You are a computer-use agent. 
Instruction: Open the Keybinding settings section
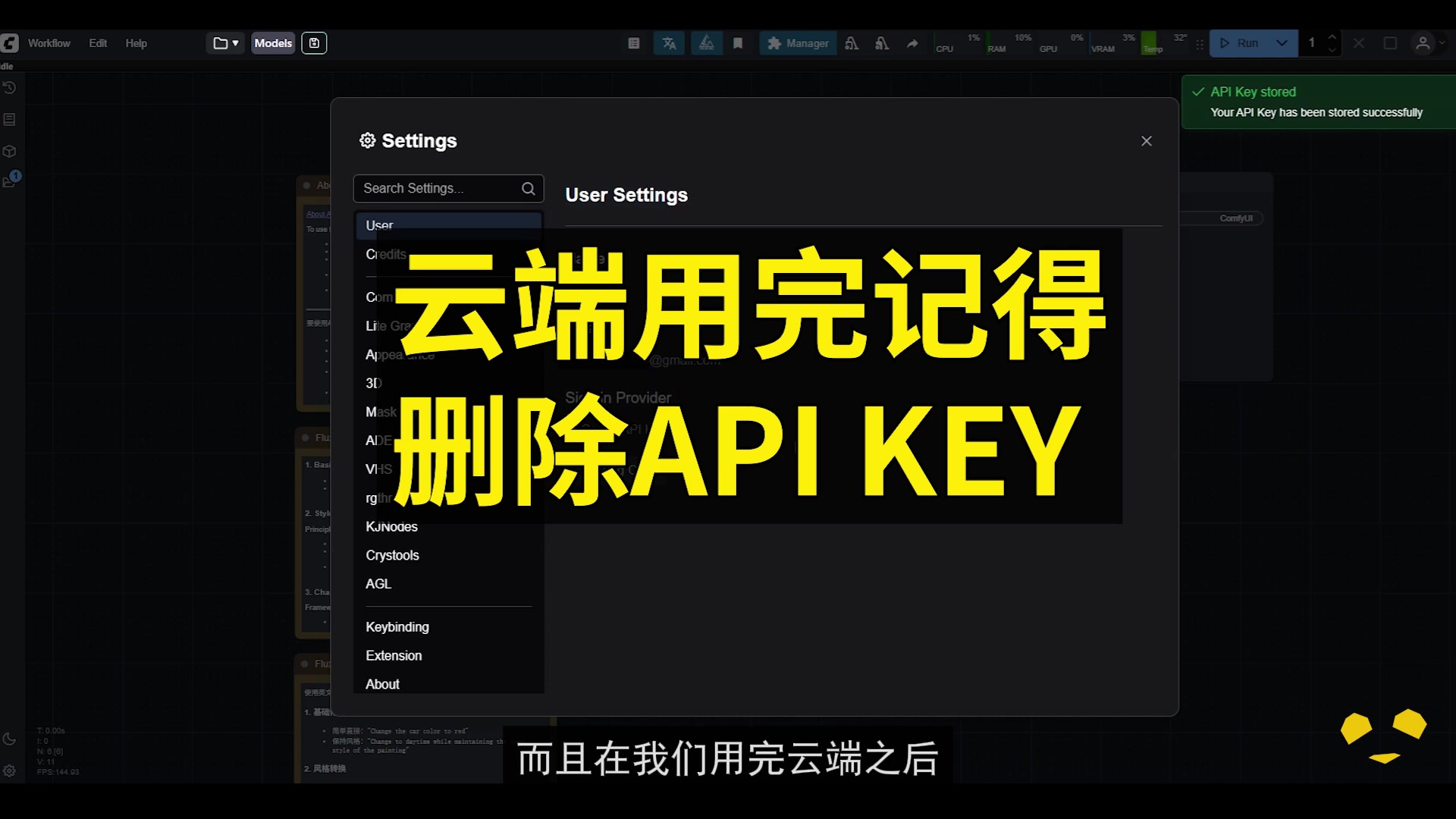pos(449,627)
